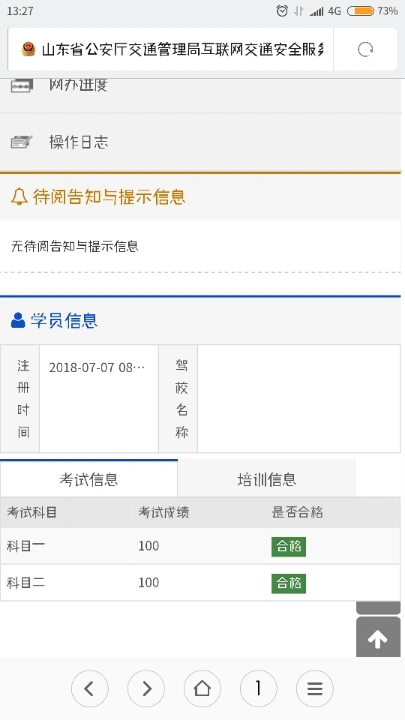Screen dimensions: 405x720
Task: Open the browser hamburger menu
Action: point(315,688)
